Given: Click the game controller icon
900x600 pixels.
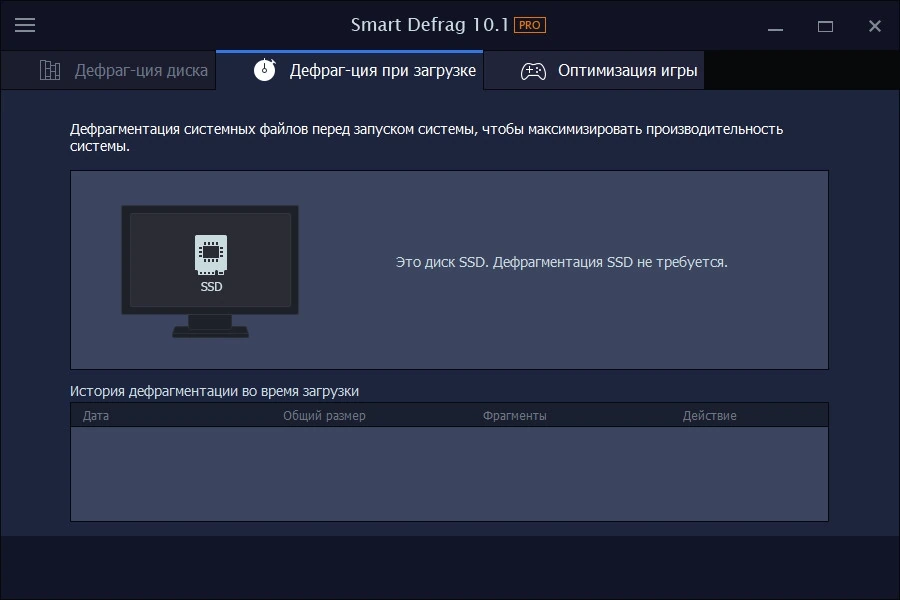Looking at the screenshot, I should click(533, 71).
